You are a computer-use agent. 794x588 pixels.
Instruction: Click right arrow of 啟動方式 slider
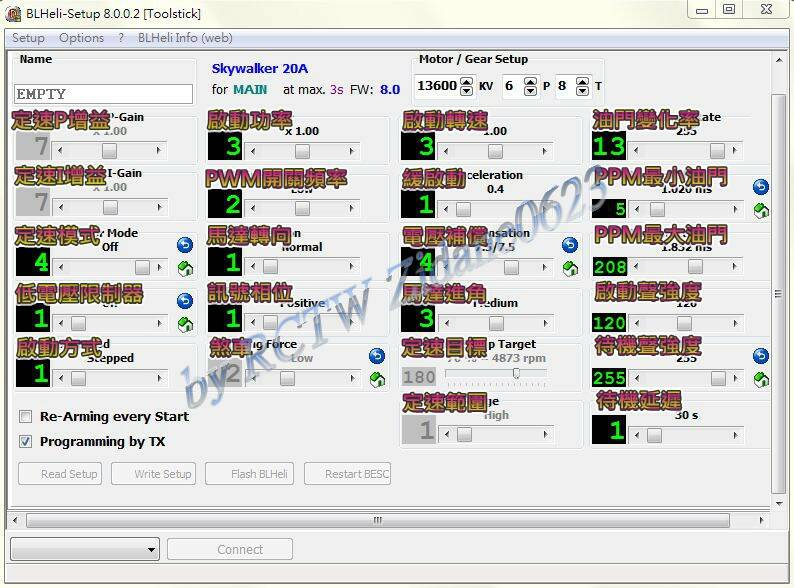(x=159, y=378)
